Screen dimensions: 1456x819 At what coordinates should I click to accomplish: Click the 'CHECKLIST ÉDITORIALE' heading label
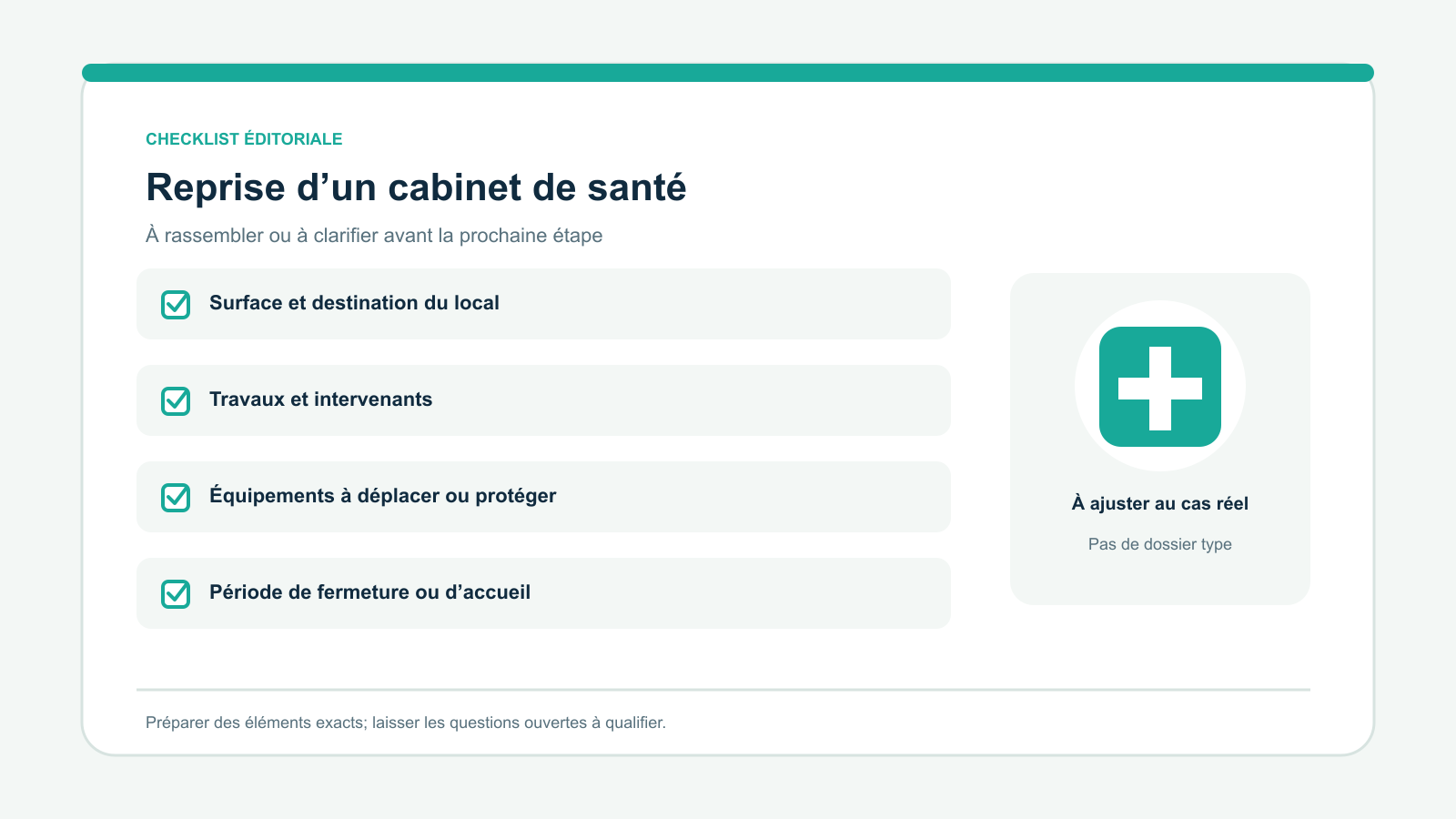[244, 139]
